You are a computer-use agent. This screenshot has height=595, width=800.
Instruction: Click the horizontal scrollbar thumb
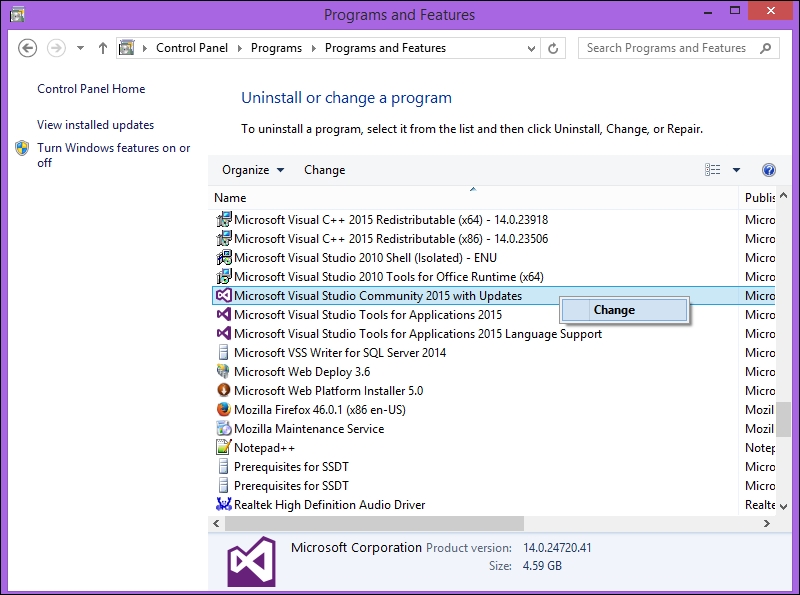pyautogui.click(x=374, y=524)
